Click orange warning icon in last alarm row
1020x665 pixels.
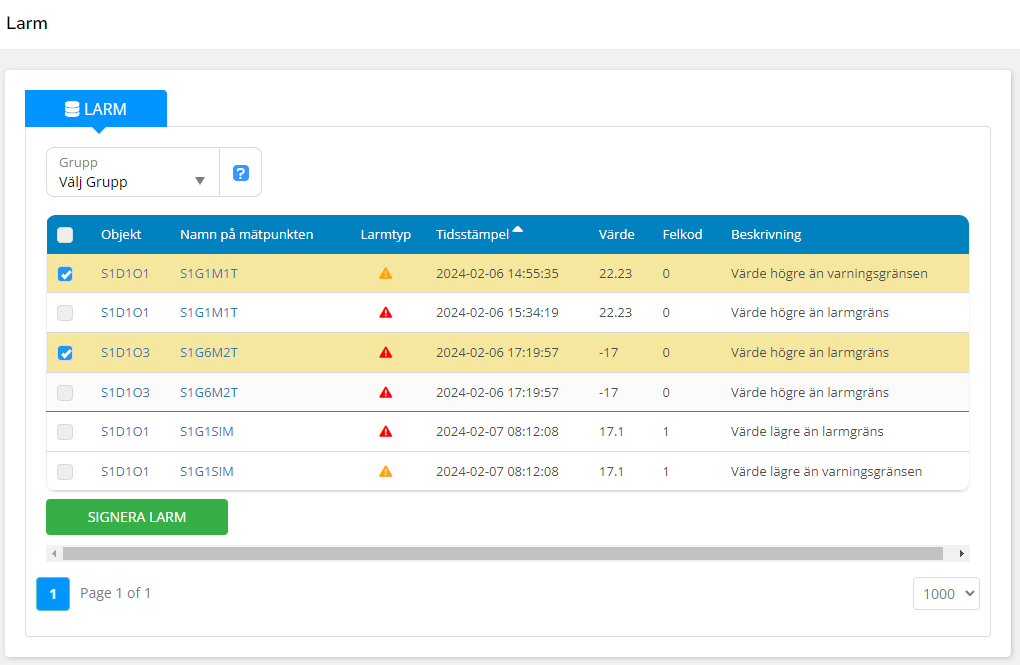pyautogui.click(x=385, y=471)
